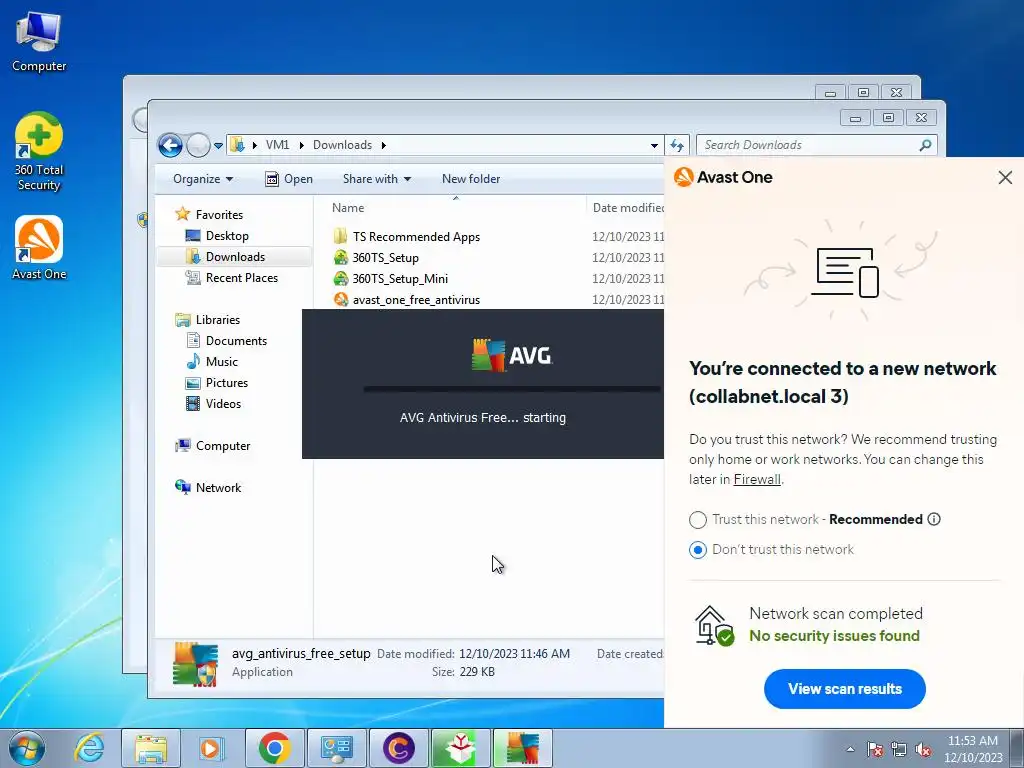Select Don't trust this network radio
Viewport: 1024px width, 768px height.
click(697, 550)
